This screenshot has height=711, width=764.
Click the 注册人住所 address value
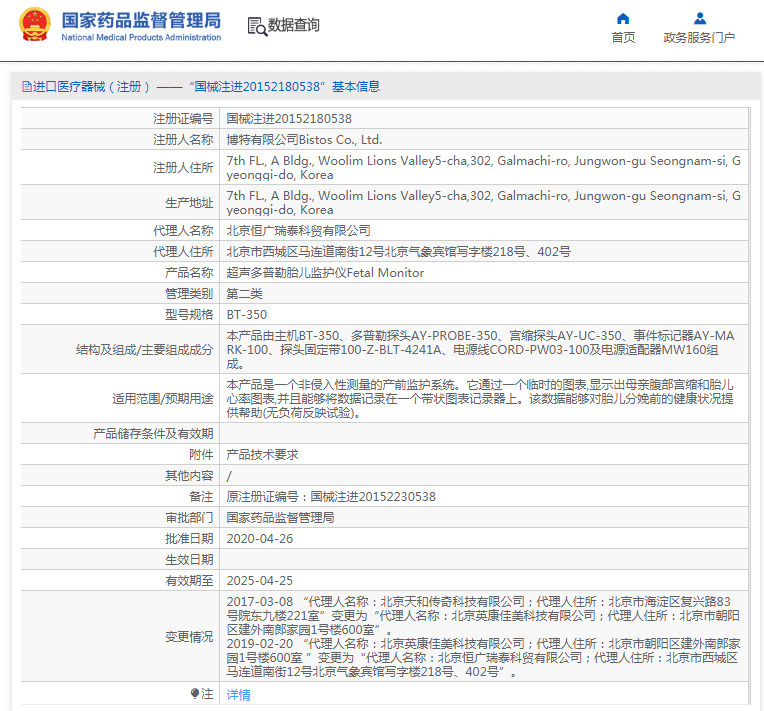pyautogui.click(x=483, y=167)
